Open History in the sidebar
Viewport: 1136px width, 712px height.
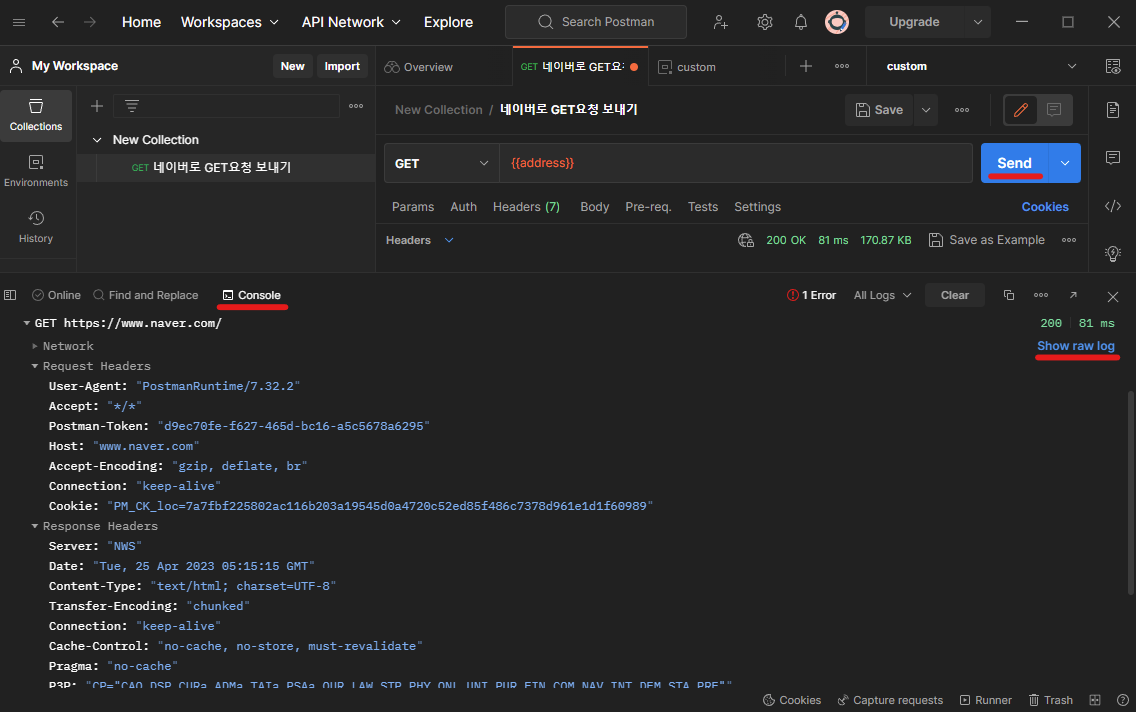[36, 227]
